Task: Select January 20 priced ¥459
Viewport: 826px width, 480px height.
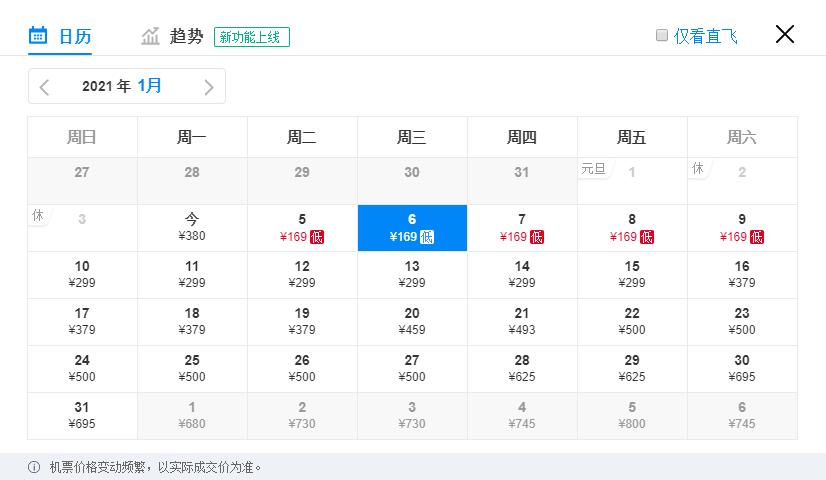Action: 412,321
